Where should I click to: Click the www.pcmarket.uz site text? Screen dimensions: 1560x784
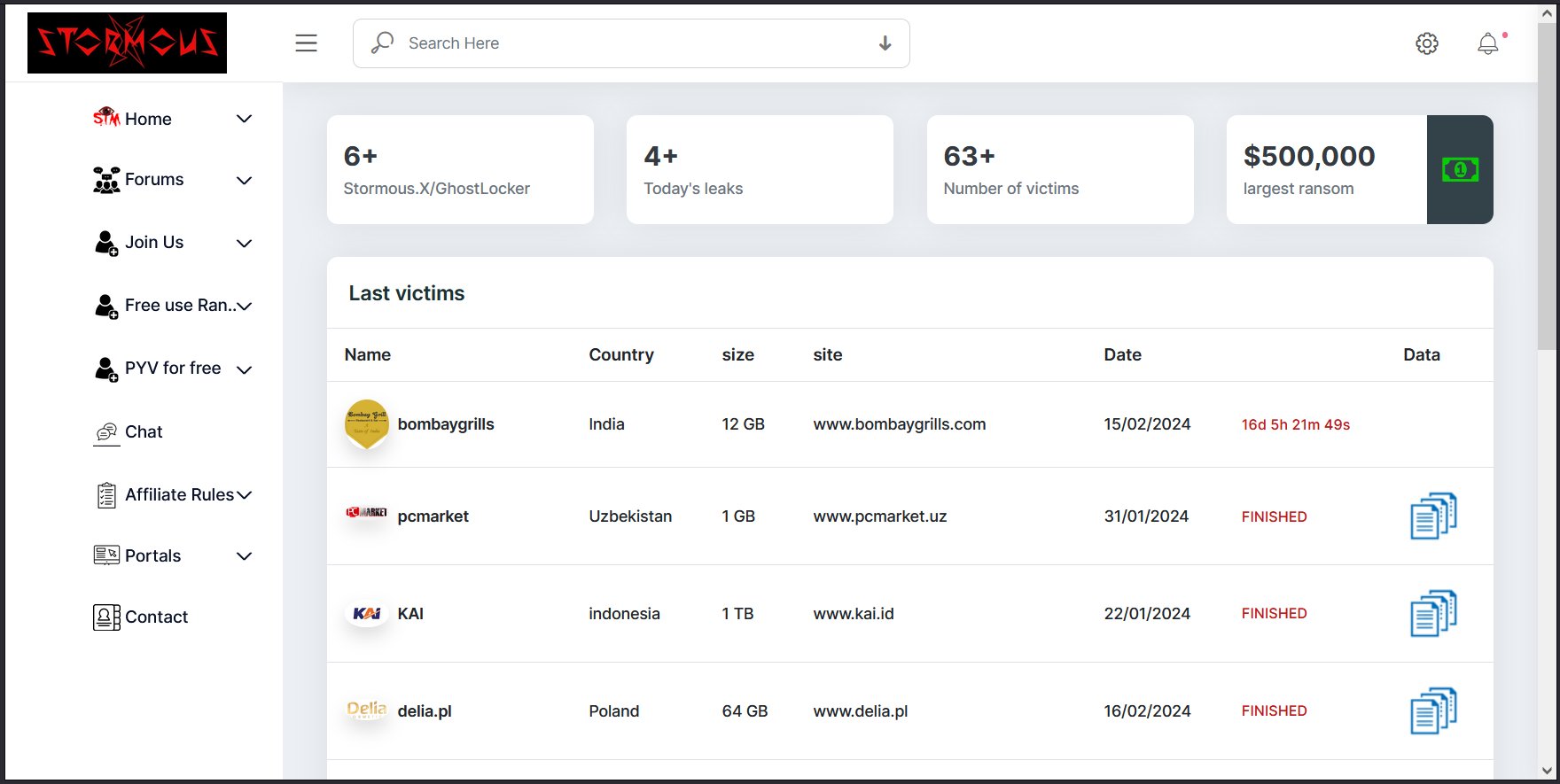pyautogui.click(x=880, y=516)
